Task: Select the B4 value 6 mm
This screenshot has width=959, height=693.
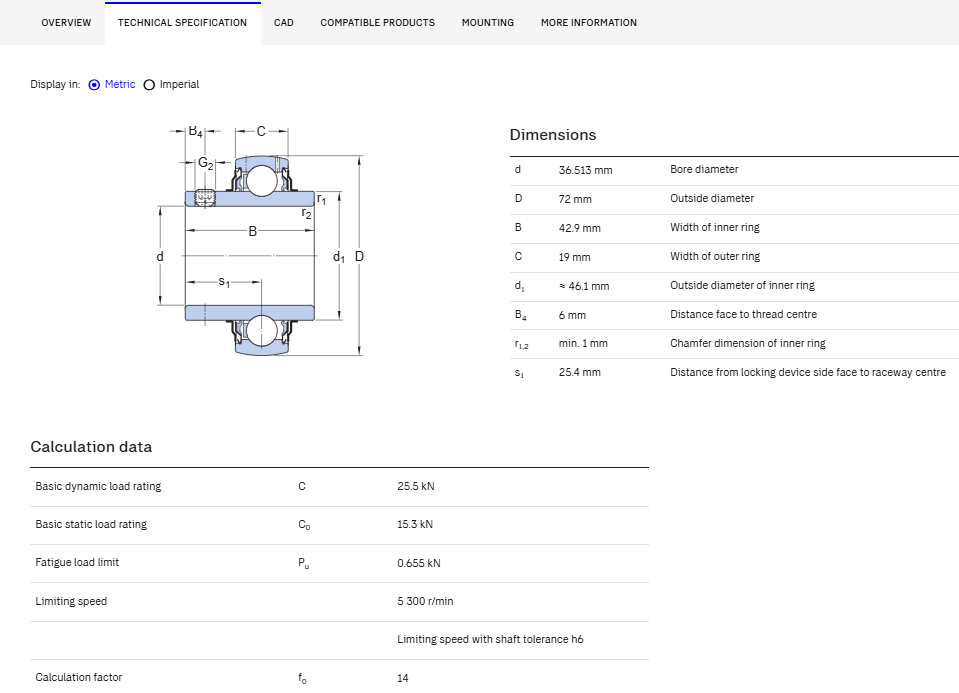Action: coord(572,315)
